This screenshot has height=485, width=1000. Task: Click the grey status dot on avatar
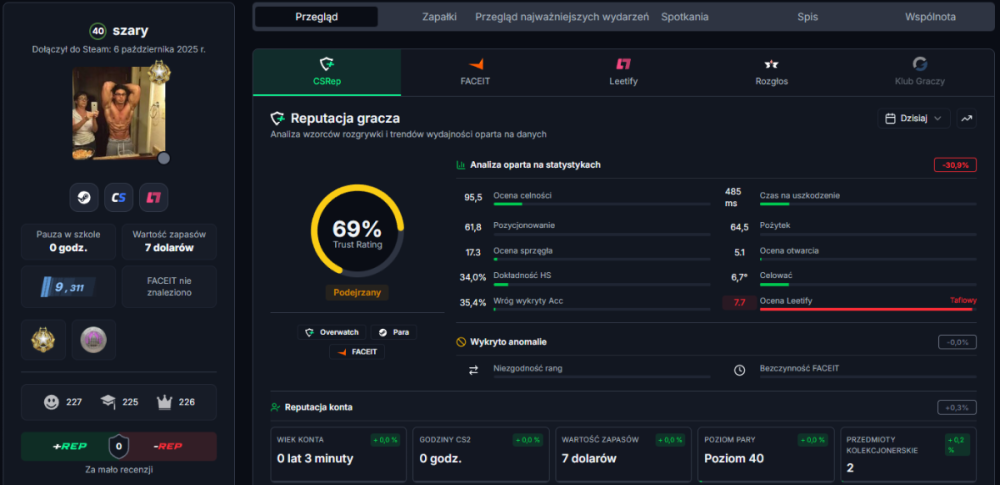[164, 158]
